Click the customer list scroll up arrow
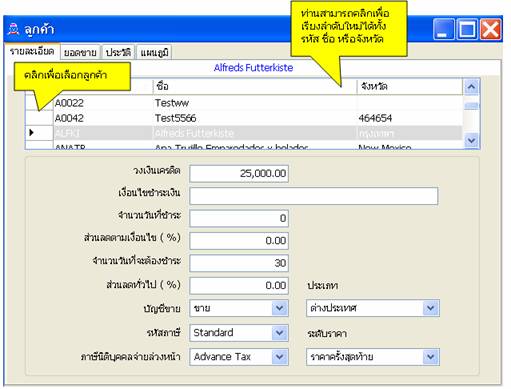The height and width of the screenshot is (389, 511). (471, 87)
